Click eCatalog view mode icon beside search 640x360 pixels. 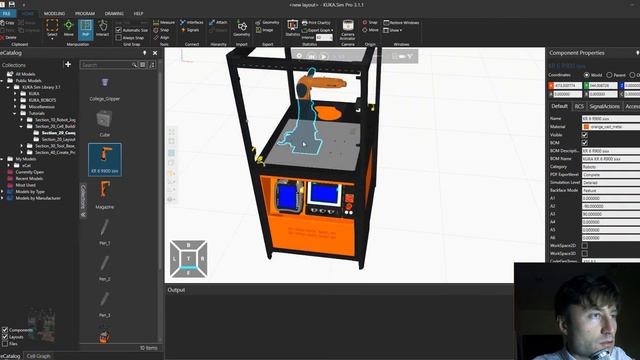(x=142, y=65)
